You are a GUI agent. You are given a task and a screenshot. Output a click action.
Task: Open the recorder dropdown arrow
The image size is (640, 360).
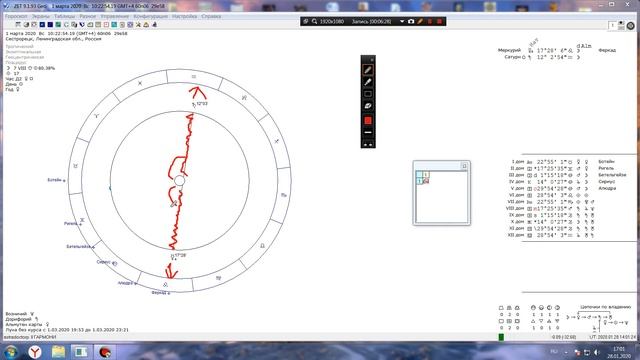(x=402, y=21)
